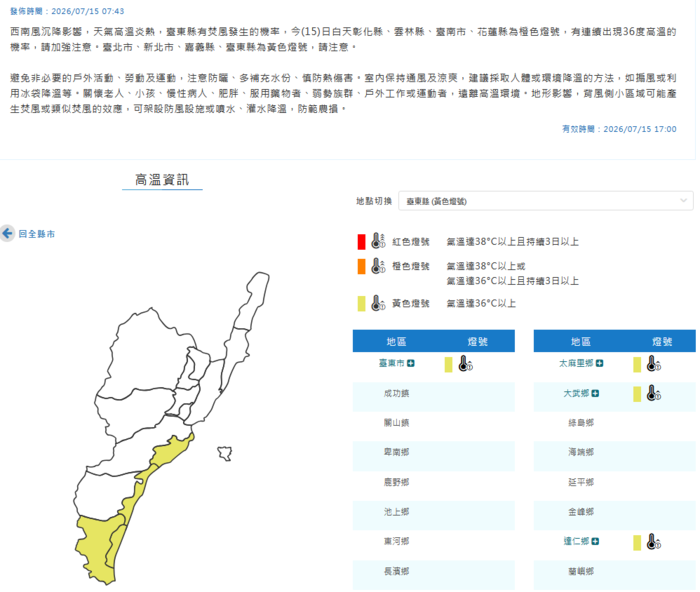
Task: Click the 鹿野鄉 table row
Action: [x=433, y=485]
